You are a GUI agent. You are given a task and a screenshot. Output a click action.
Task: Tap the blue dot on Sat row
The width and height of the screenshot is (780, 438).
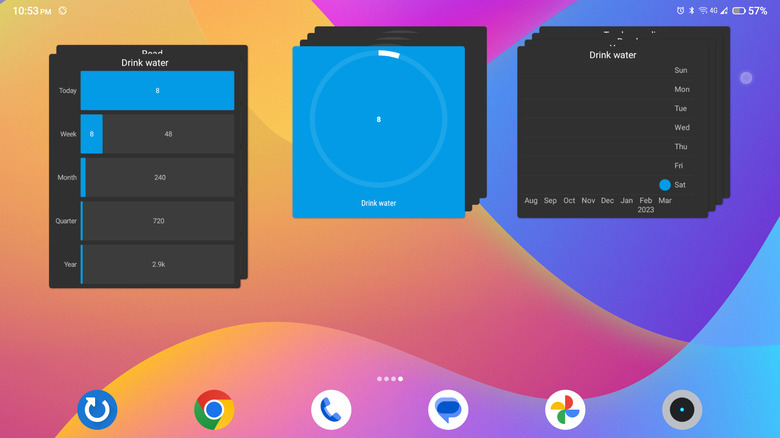pos(665,185)
